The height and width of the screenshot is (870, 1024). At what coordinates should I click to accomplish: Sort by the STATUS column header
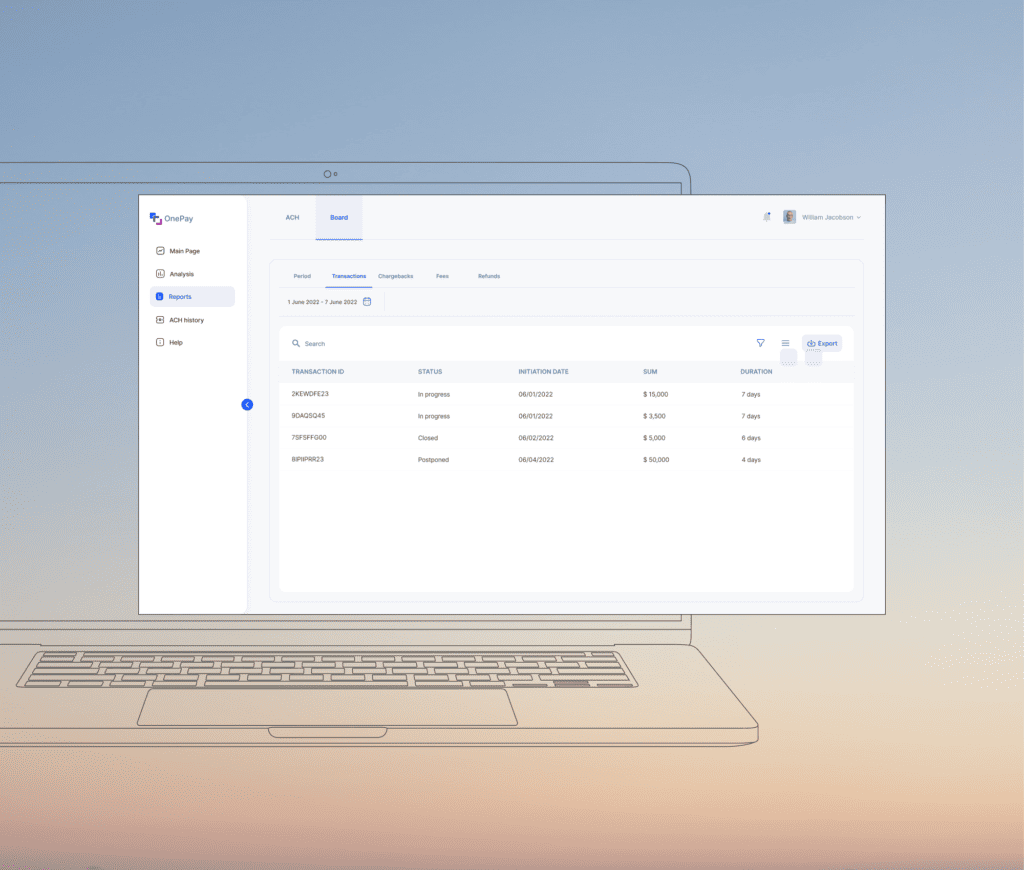[429, 371]
